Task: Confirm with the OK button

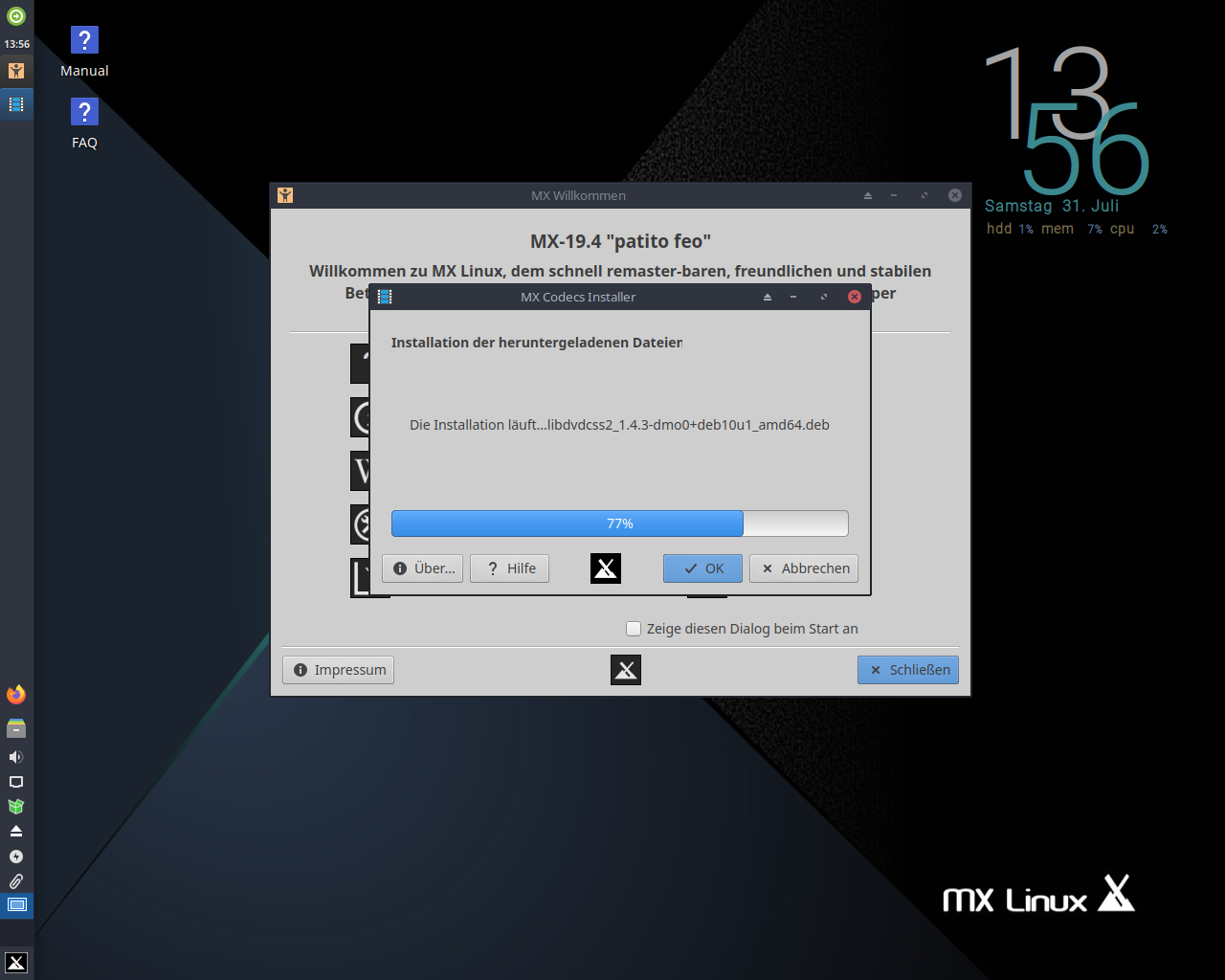Action: click(703, 568)
